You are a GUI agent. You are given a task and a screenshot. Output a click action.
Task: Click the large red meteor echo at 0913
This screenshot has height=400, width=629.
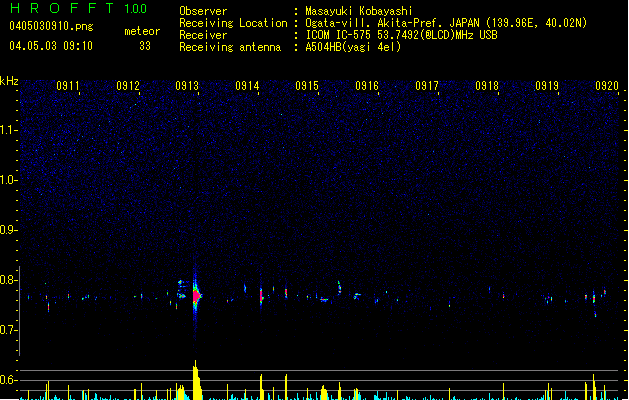196,296
